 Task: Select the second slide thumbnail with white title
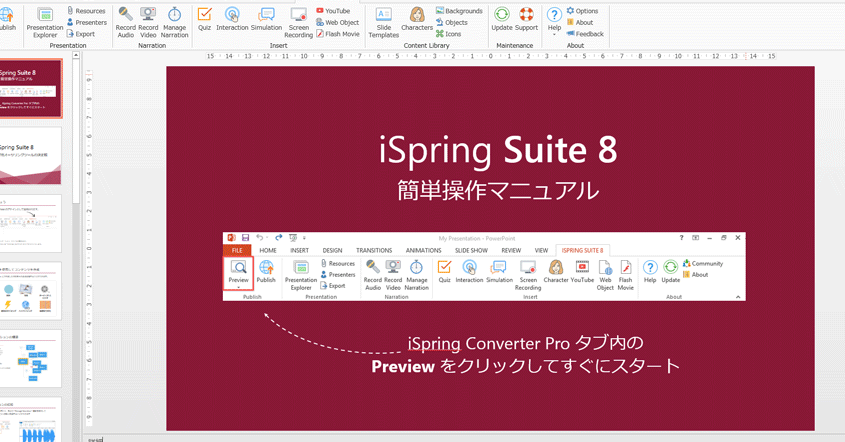(31, 156)
